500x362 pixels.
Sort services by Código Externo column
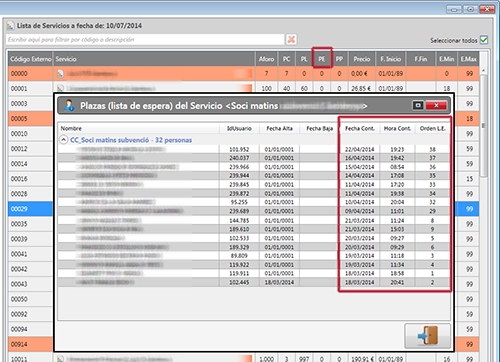pyautogui.click(x=30, y=59)
